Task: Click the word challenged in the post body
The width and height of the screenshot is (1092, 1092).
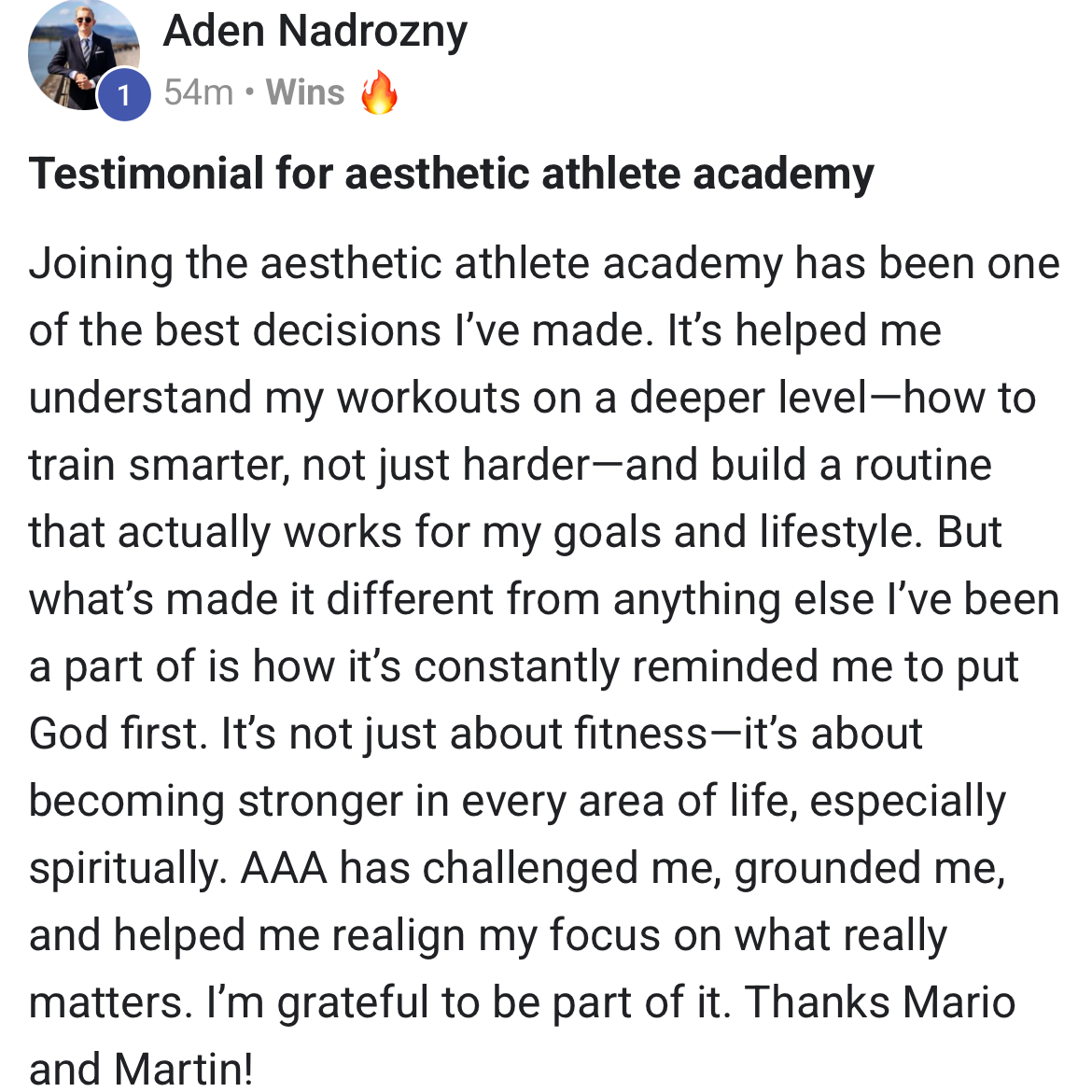Action: (x=531, y=870)
